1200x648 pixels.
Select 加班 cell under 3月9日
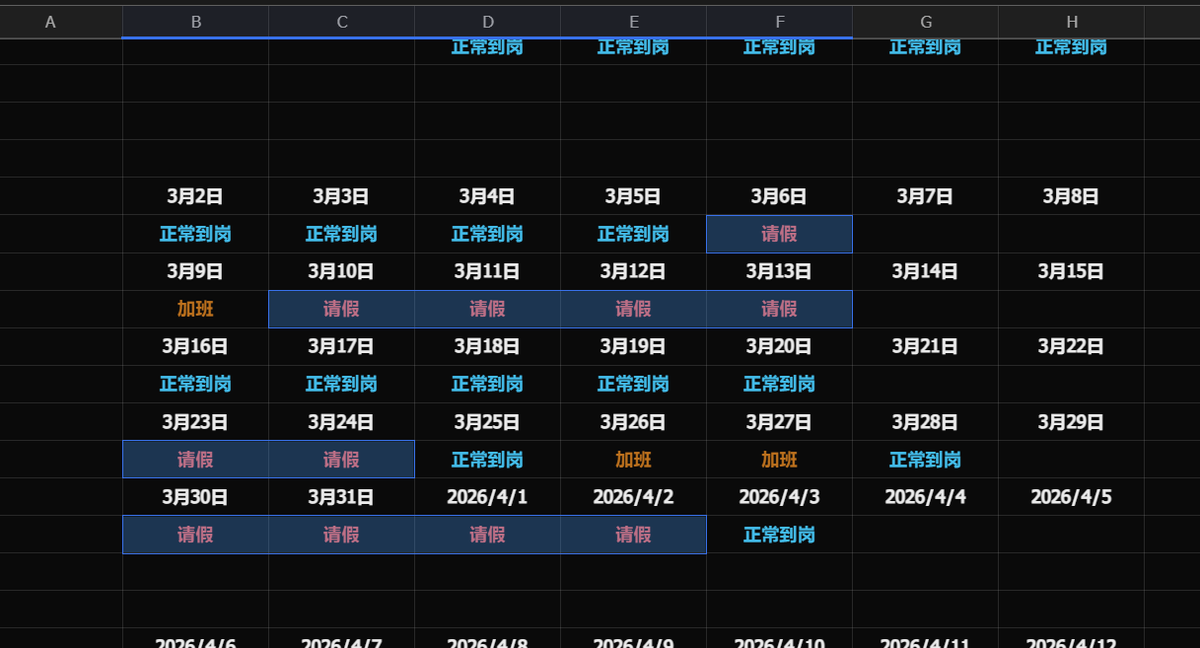(x=196, y=309)
